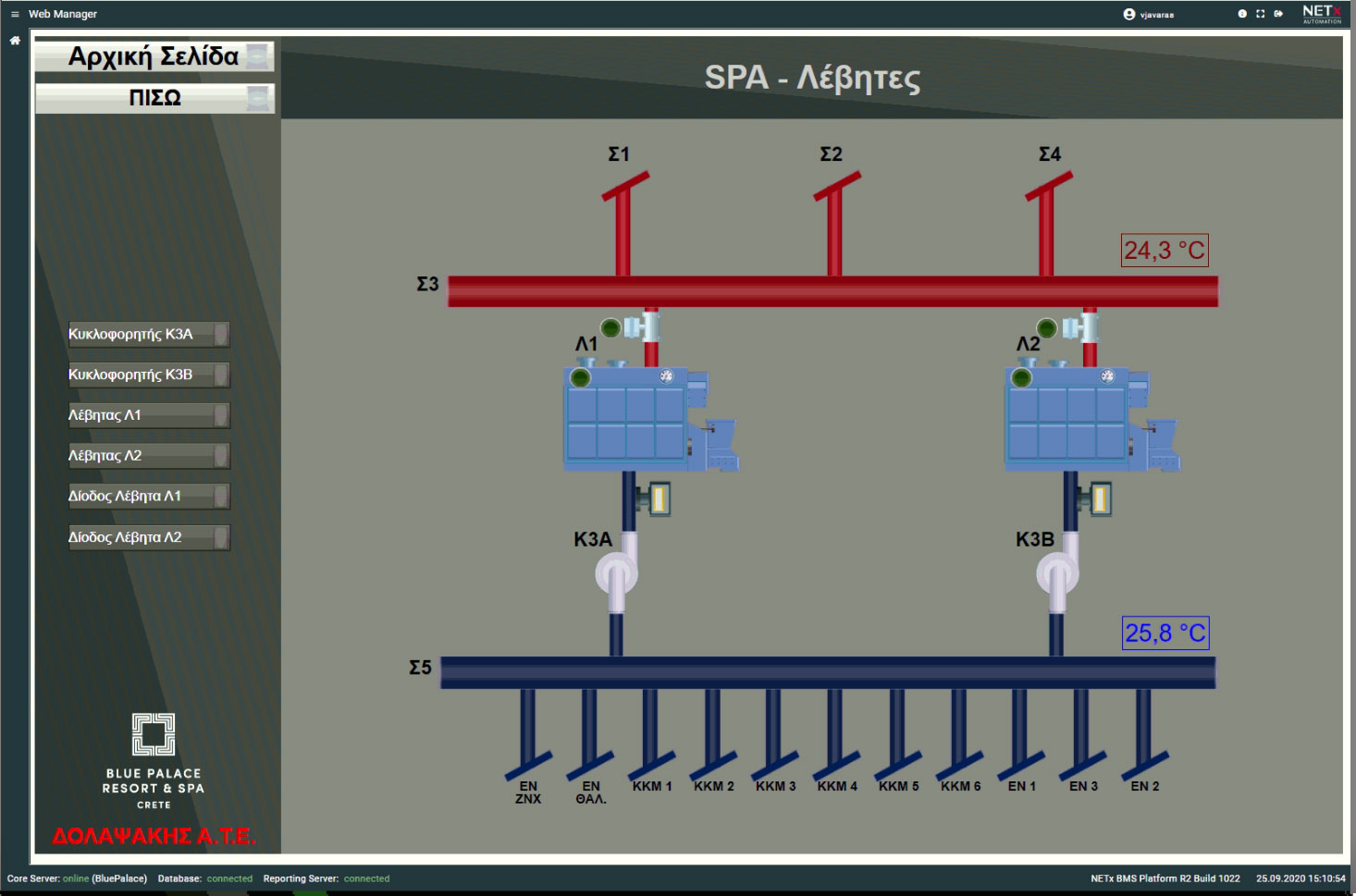The image size is (1356, 896).
Task: Click Core Server online status
Action: click(x=77, y=878)
